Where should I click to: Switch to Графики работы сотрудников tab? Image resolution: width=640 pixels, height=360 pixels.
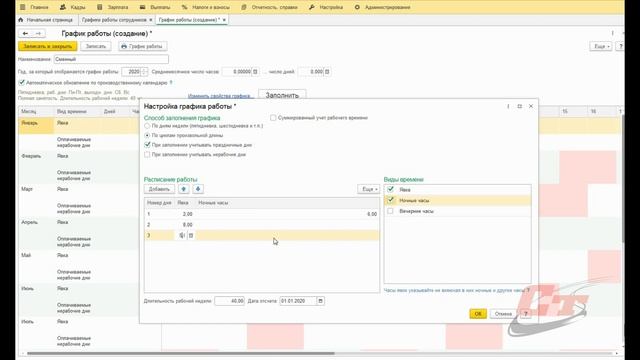click(114, 20)
